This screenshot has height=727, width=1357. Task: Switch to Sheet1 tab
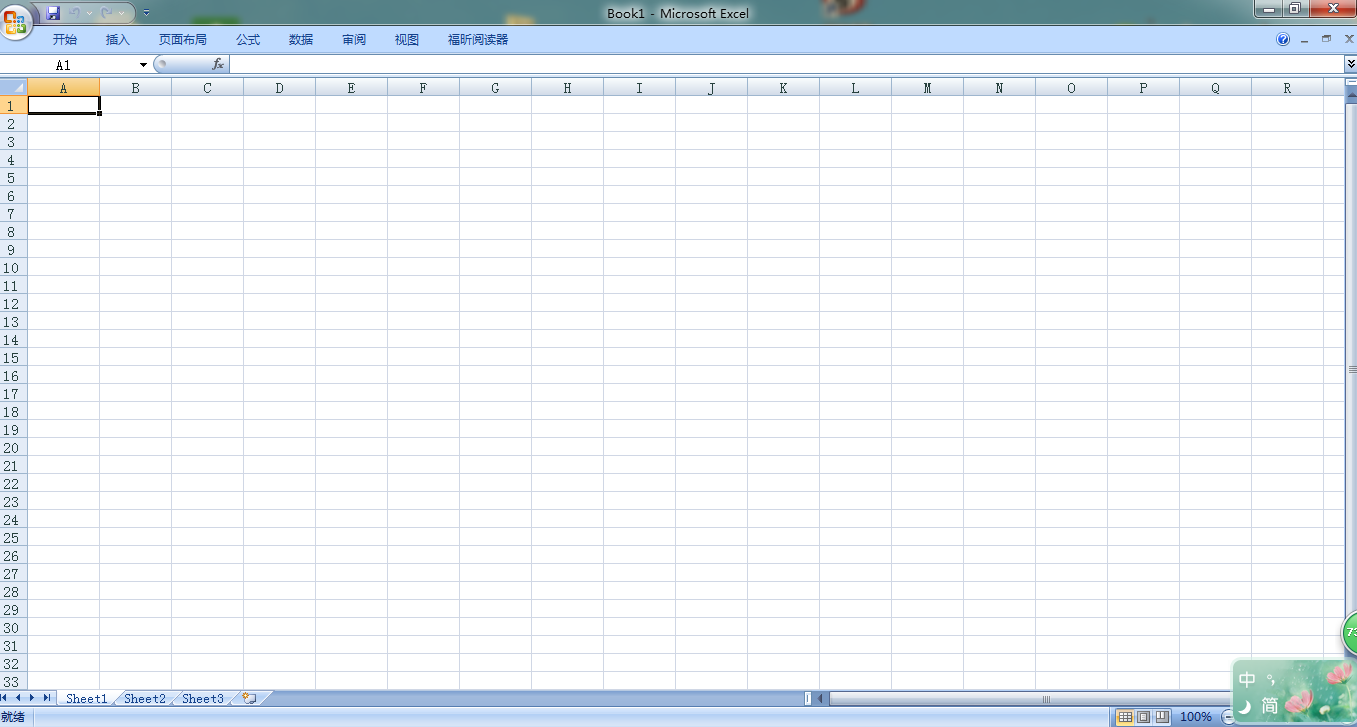(x=86, y=699)
